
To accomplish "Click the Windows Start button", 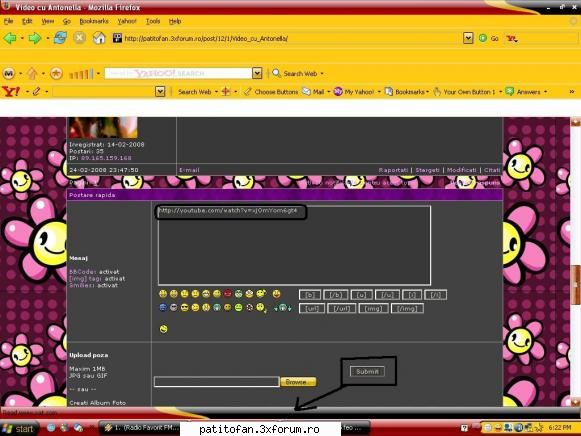I will tap(19, 429).
